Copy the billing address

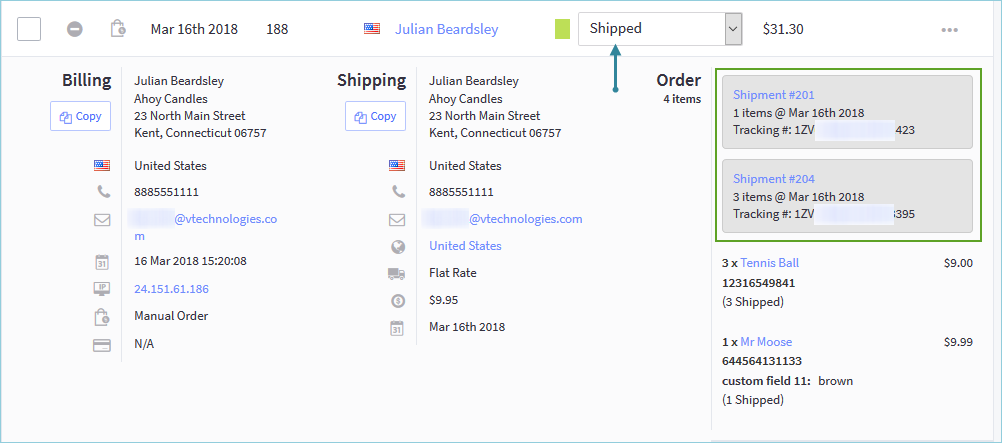[x=81, y=116]
